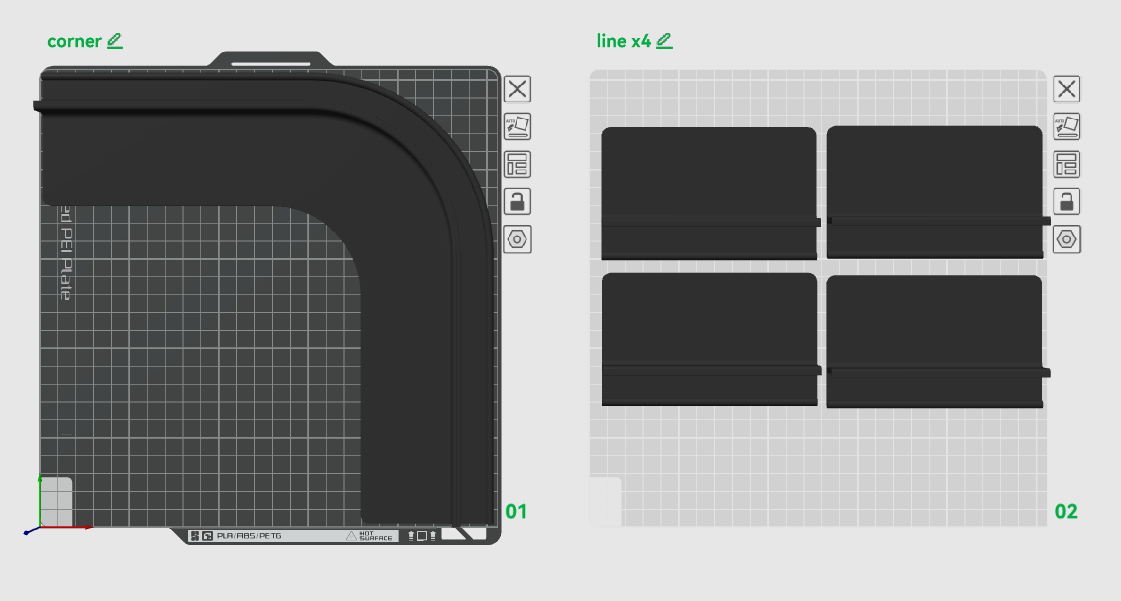The image size is (1121, 601).
Task: Auto-orient objects on plate 02
Action: click(1067, 126)
